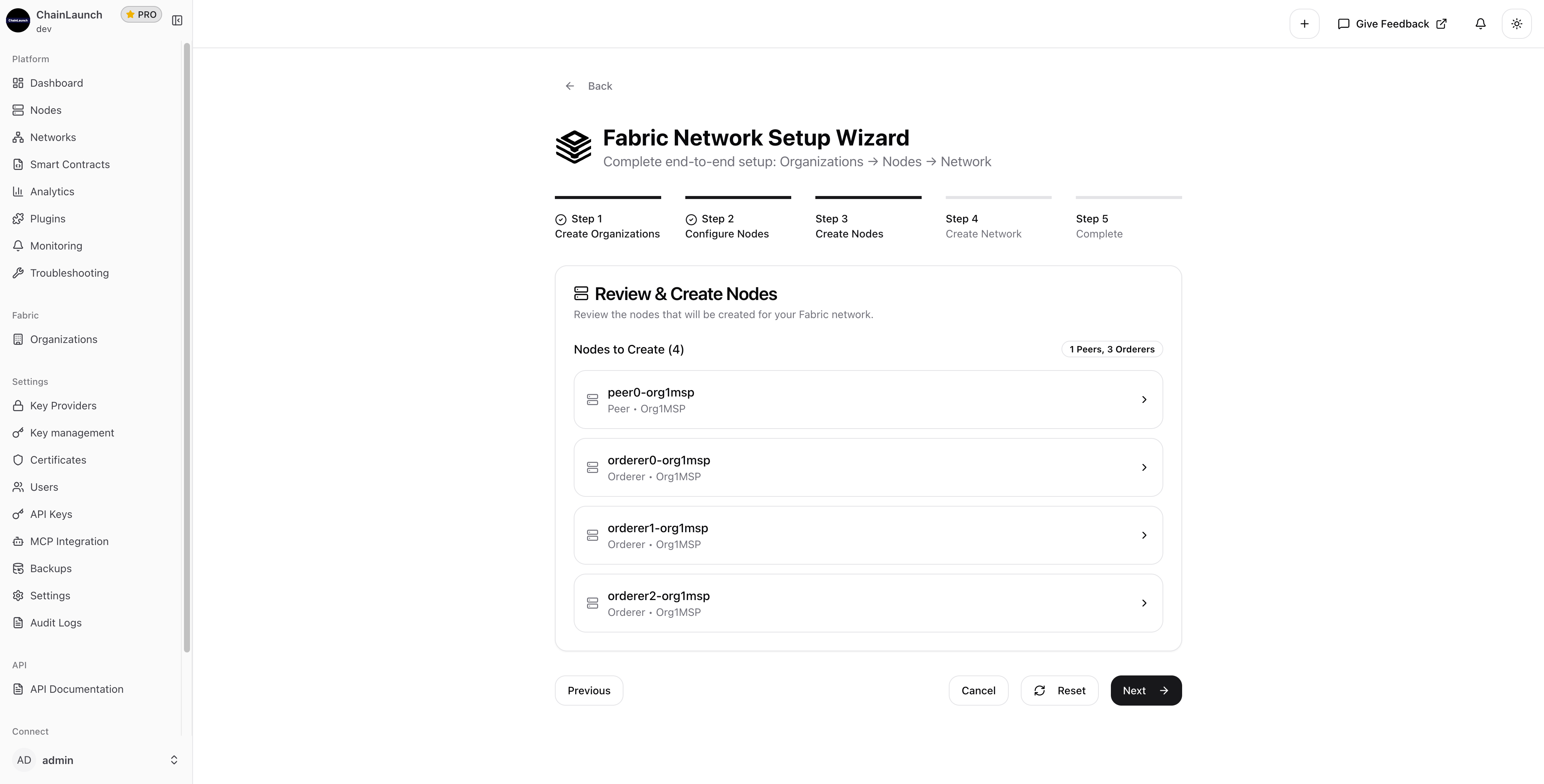The image size is (1544, 784).
Task: Select Nodes in the sidebar
Action: click(x=46, y=110)
